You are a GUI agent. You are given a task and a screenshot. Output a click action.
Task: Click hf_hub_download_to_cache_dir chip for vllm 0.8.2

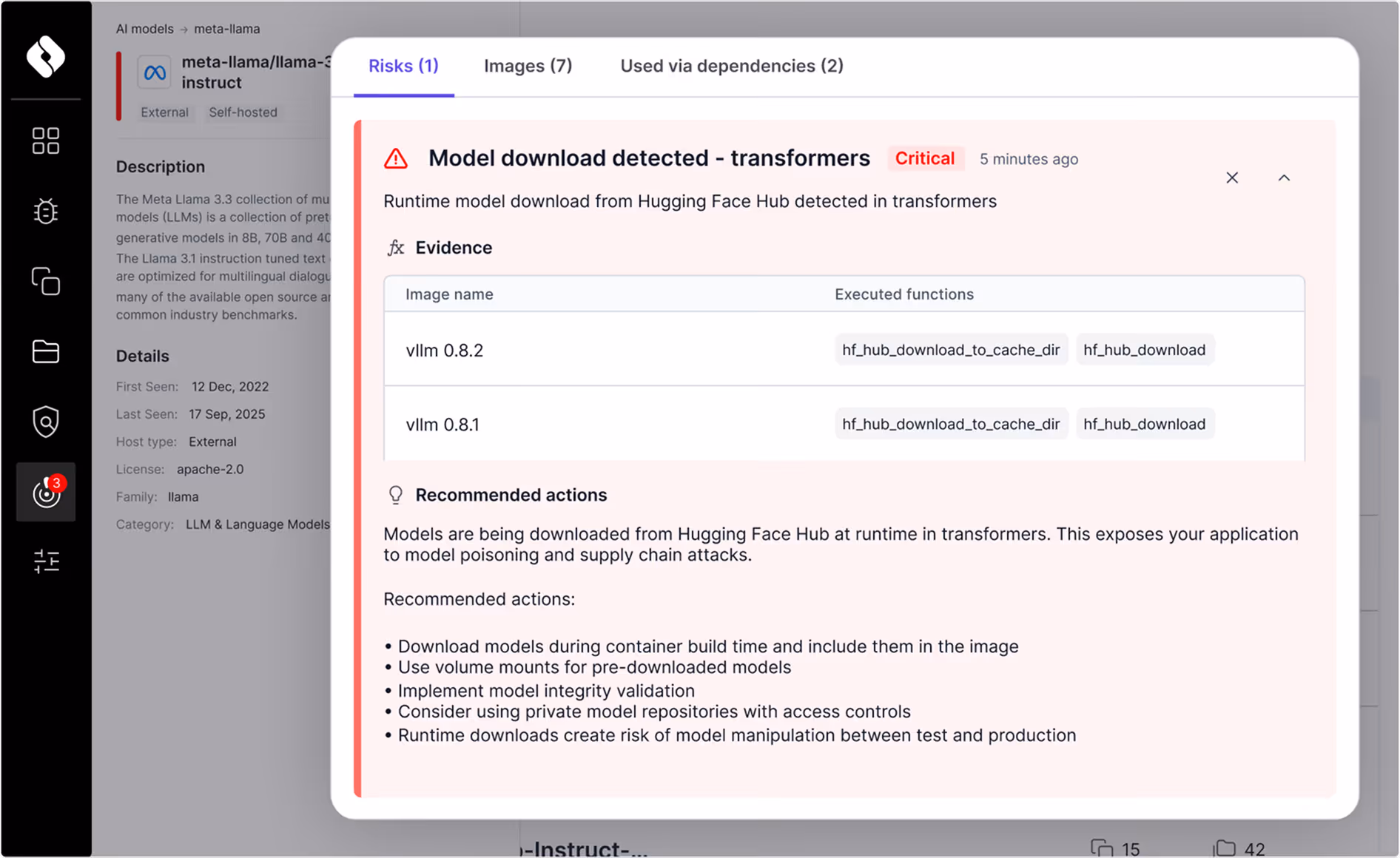(x=951, y=350)
